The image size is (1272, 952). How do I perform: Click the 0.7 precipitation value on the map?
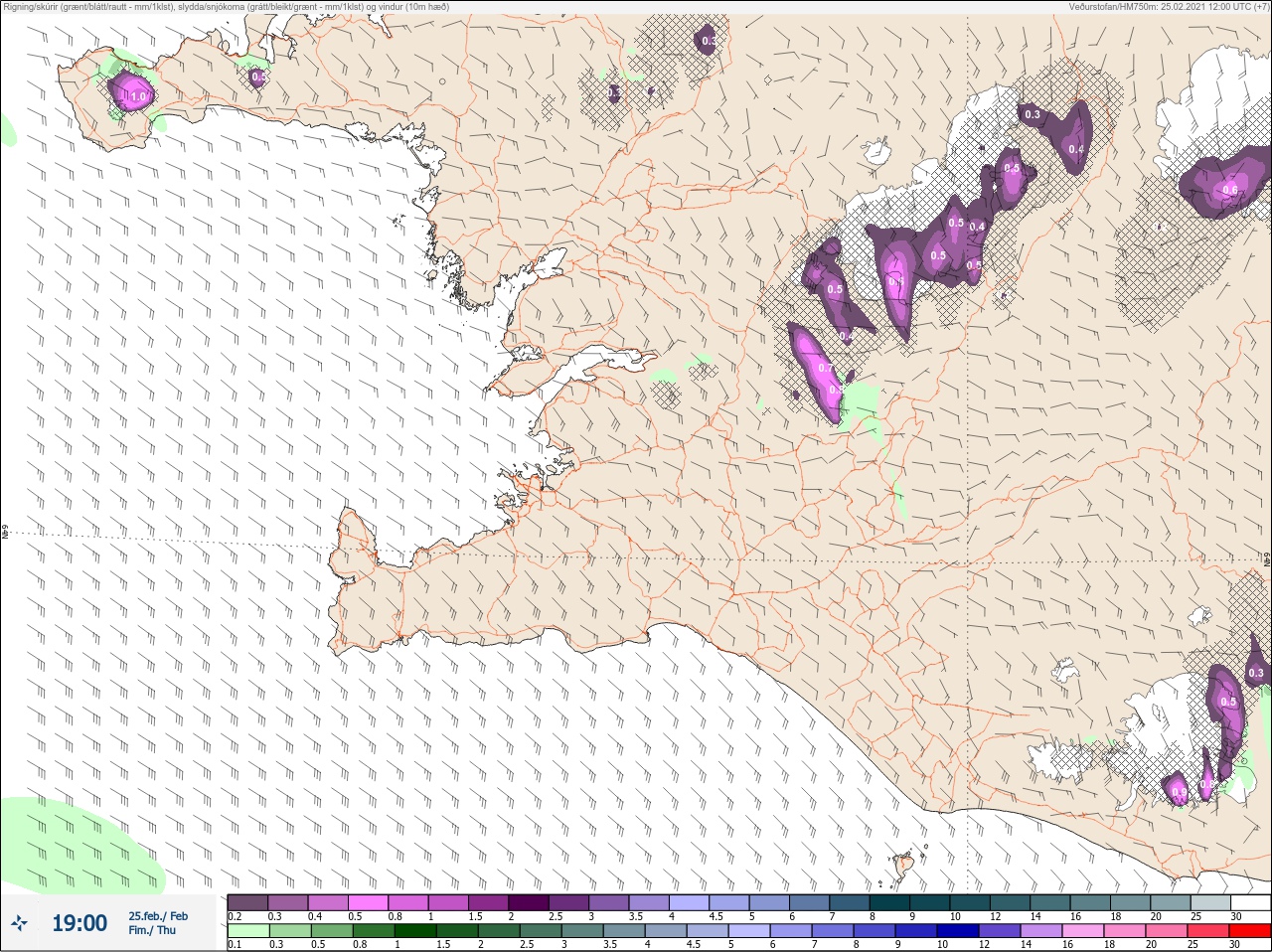(825, 368)
